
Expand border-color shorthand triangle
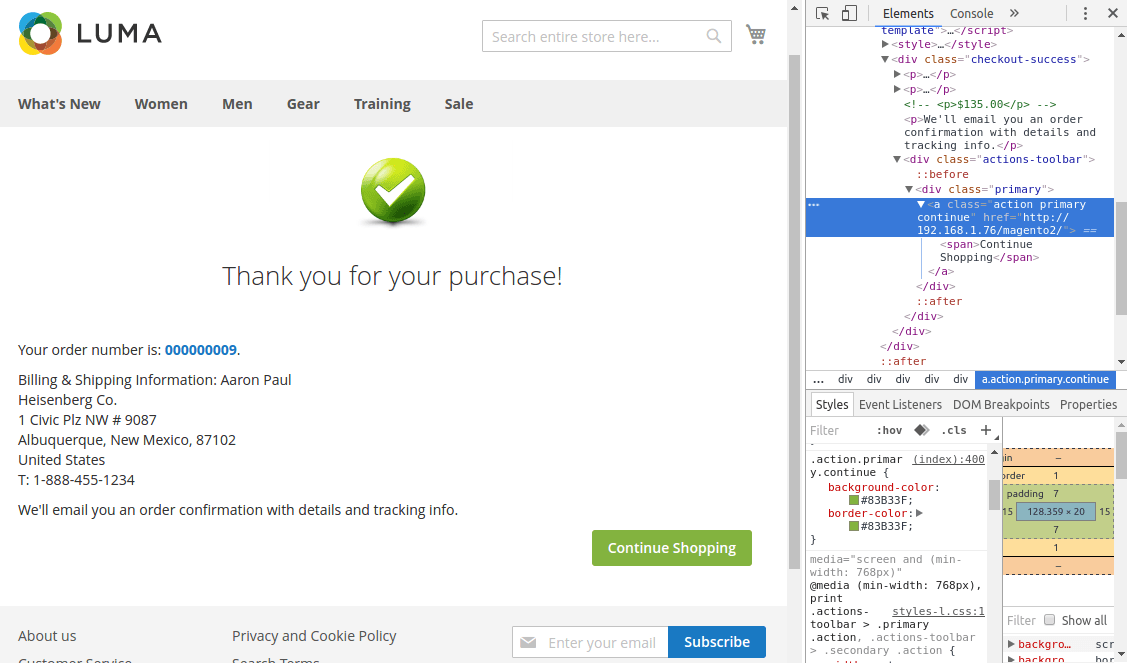919,513
